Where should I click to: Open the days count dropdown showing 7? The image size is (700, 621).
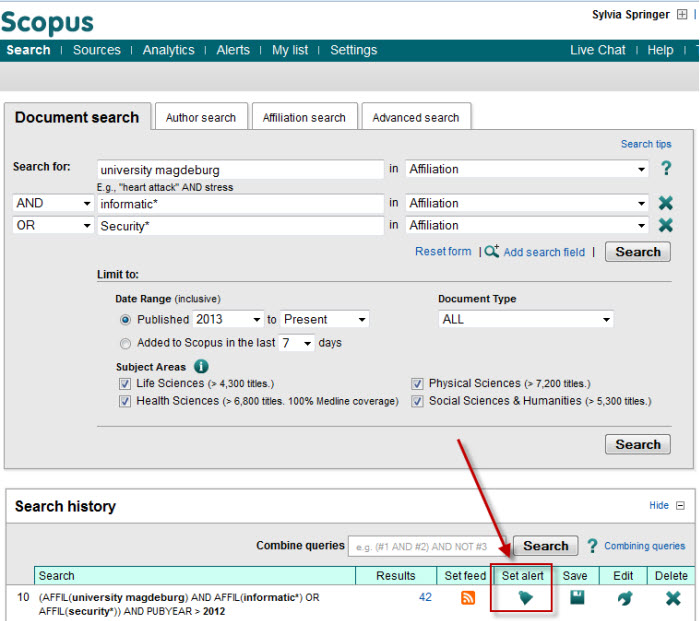click(x=296, y=343)
